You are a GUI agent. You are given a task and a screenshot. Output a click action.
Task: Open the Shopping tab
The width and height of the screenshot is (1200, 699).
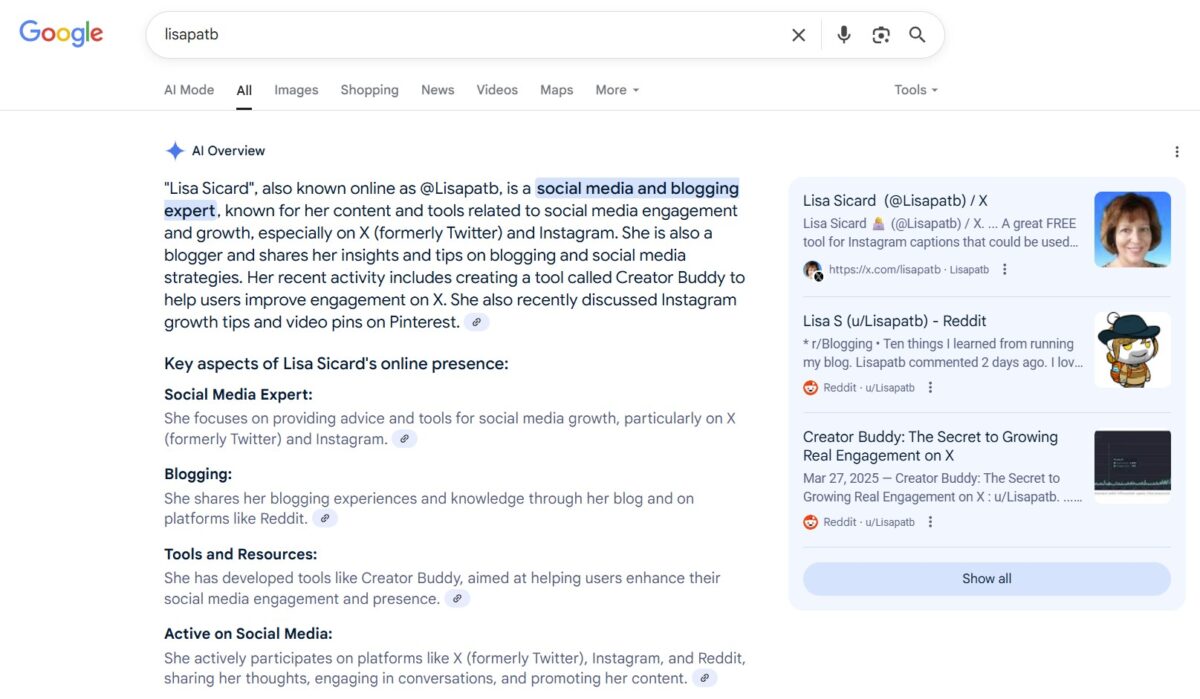point(369,90)
